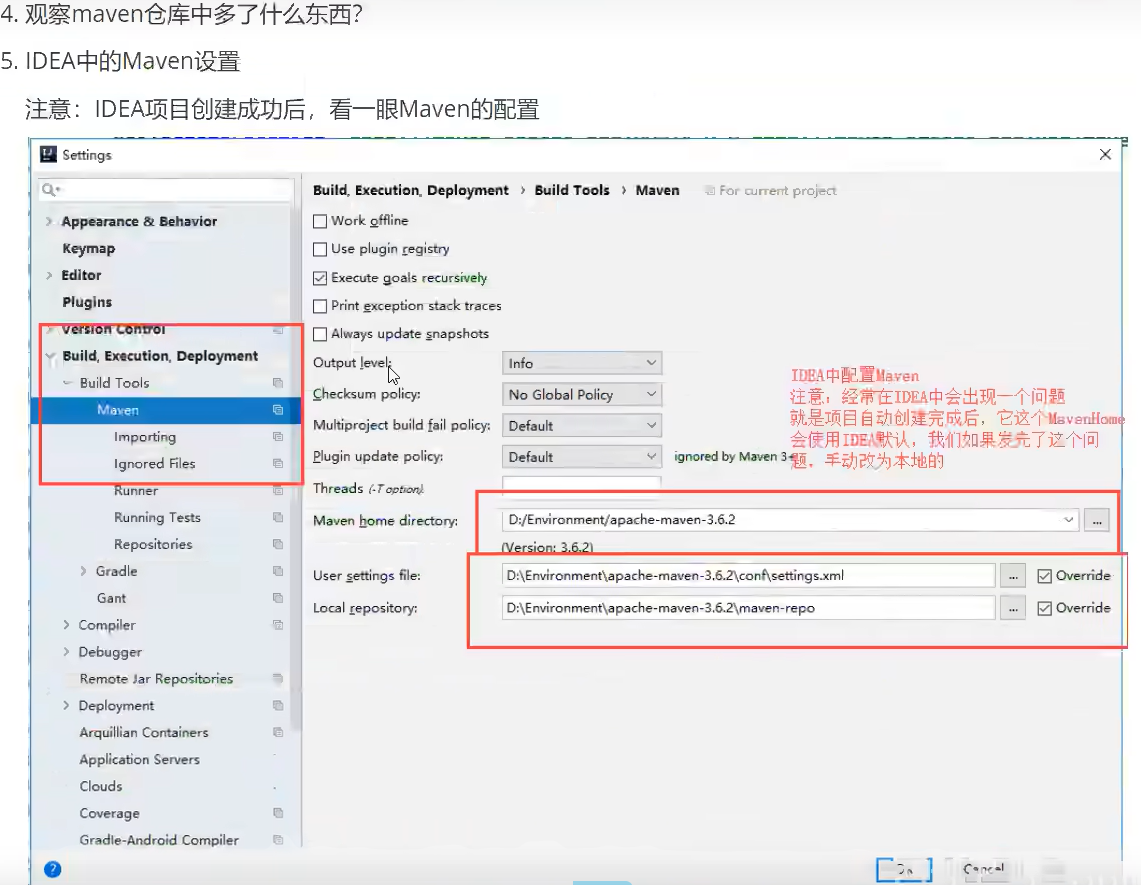Select Keymap in settings tree
This screenshot has height=885, width=1141.
(89, 248)
